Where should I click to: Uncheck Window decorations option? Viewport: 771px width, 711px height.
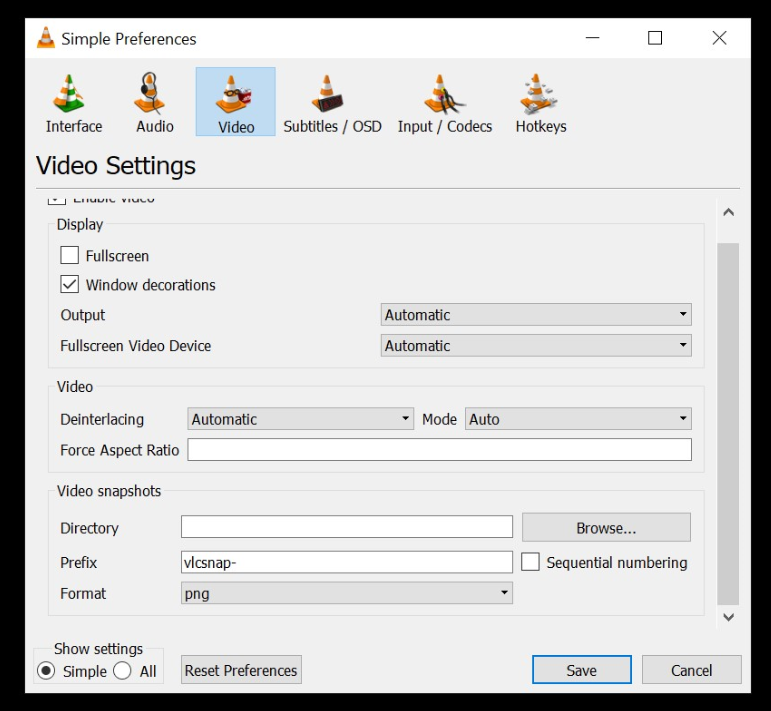point(69,284)
